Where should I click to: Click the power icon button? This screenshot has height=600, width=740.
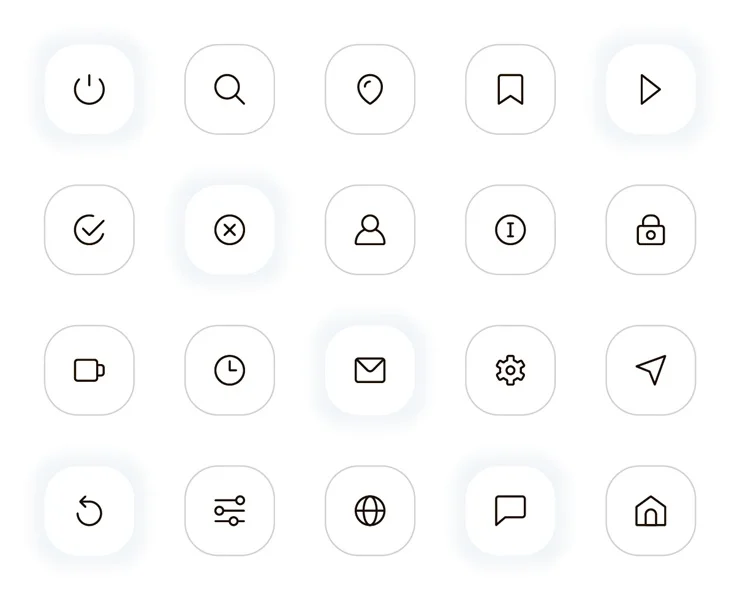tap(89, 89)
